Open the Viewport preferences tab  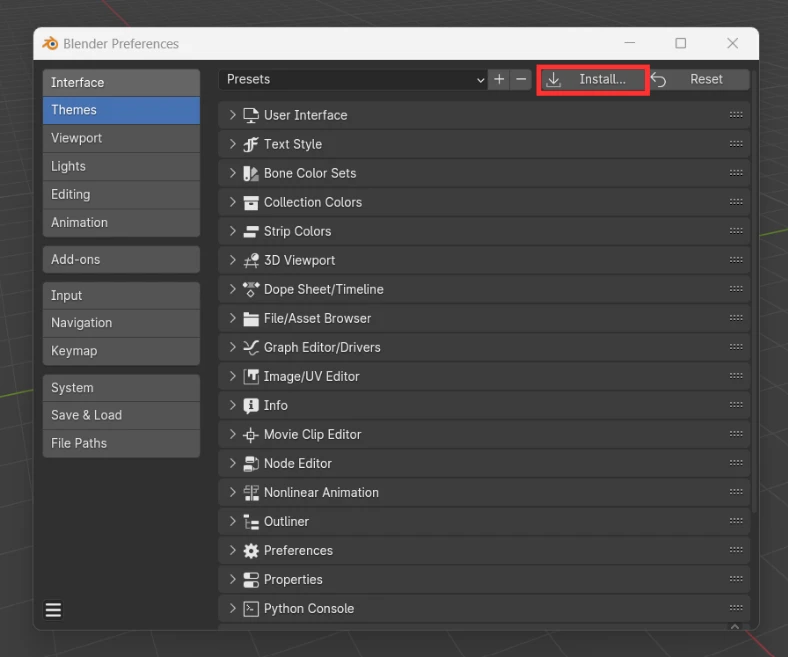tap(121, 138)
